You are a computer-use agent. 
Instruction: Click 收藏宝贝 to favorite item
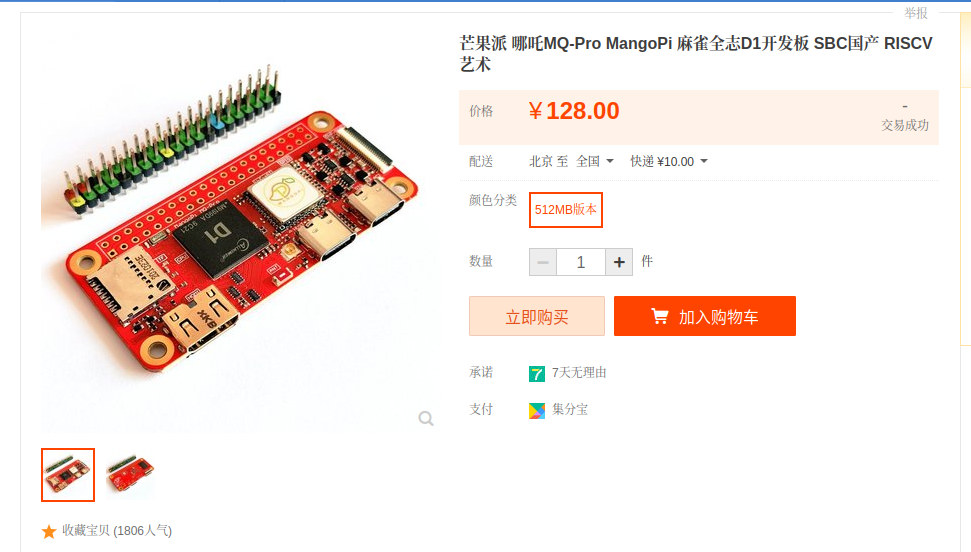point(117,531)
